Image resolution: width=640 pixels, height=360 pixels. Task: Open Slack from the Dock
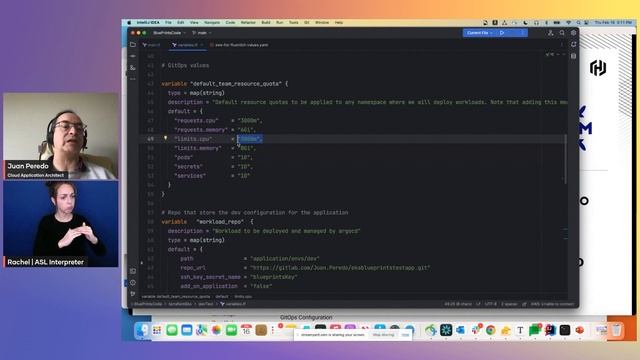(476, 330)
